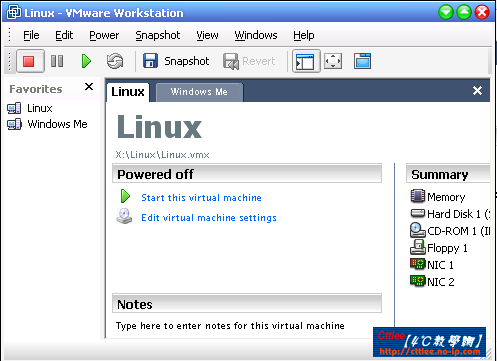Open the Help menu
Viewport: 497px width, 361px height.
pyautogui.click(x=304, y=35)
